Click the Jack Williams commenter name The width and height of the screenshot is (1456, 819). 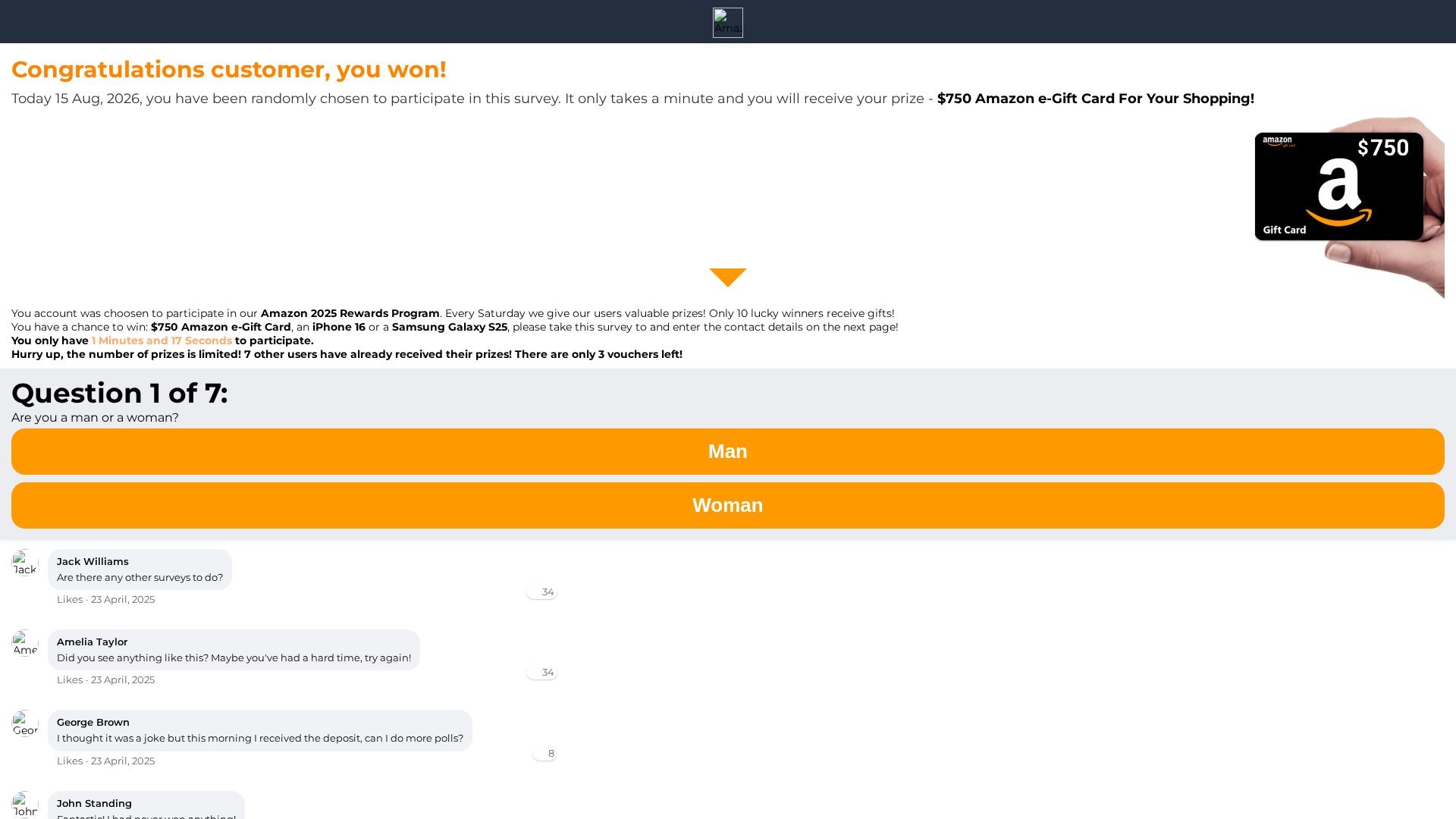[93, 561]
